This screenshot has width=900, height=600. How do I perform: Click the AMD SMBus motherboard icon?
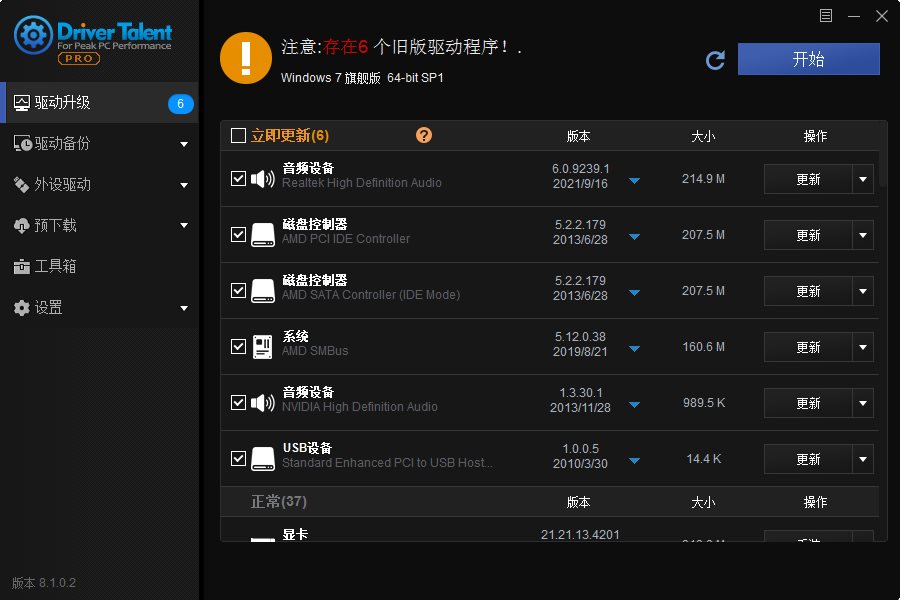262,347
